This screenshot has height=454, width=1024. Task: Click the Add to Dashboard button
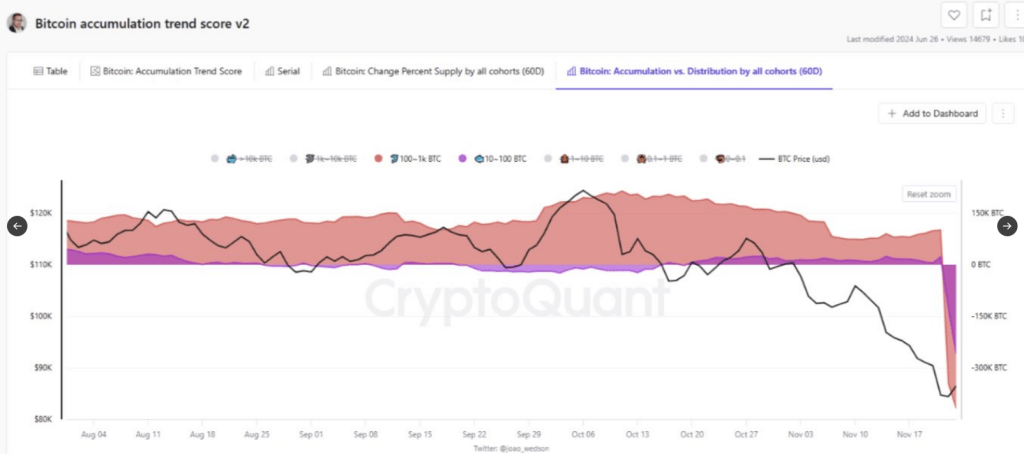[932, 114]
